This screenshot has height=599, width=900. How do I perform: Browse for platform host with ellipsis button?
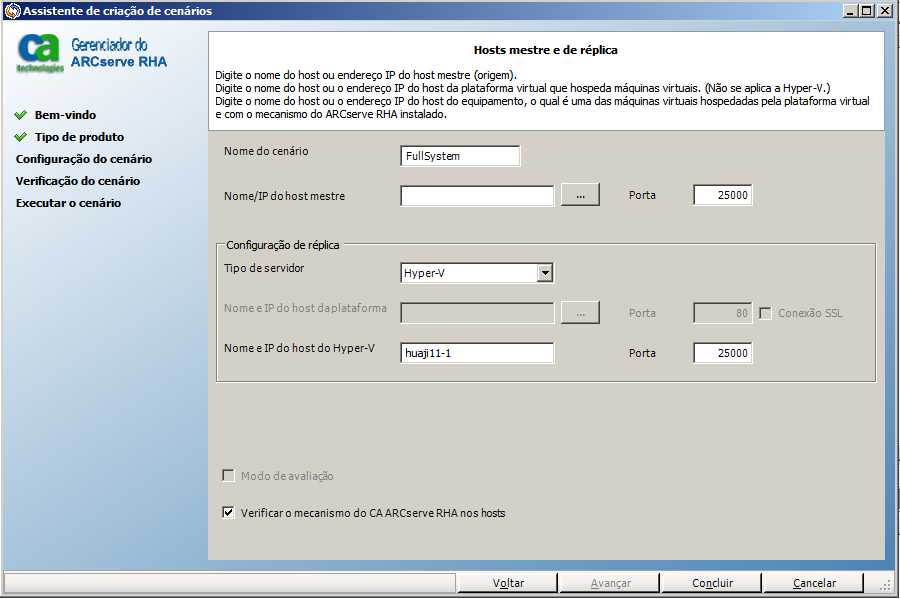(580, 313)
